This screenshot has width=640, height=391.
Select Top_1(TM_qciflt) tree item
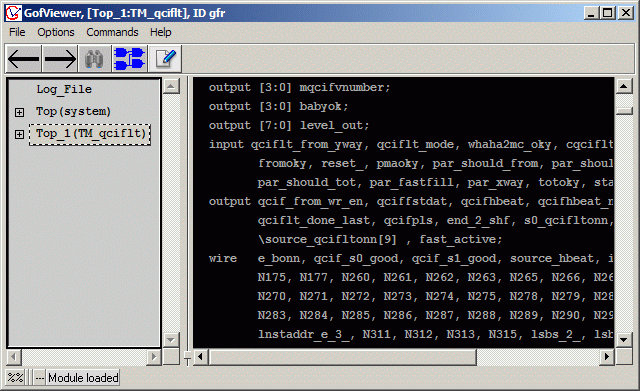pos(90,134)
